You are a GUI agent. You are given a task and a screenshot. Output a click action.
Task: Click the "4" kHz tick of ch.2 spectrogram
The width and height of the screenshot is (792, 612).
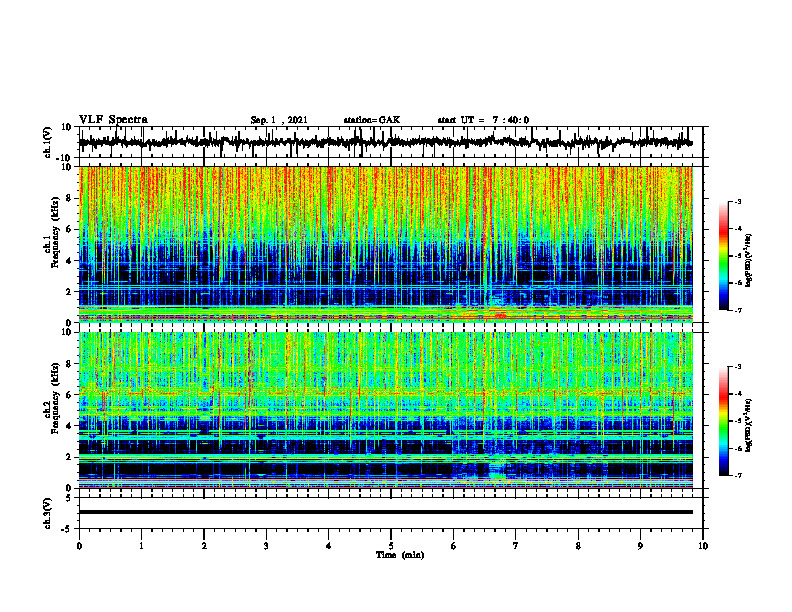pos(70,426)
